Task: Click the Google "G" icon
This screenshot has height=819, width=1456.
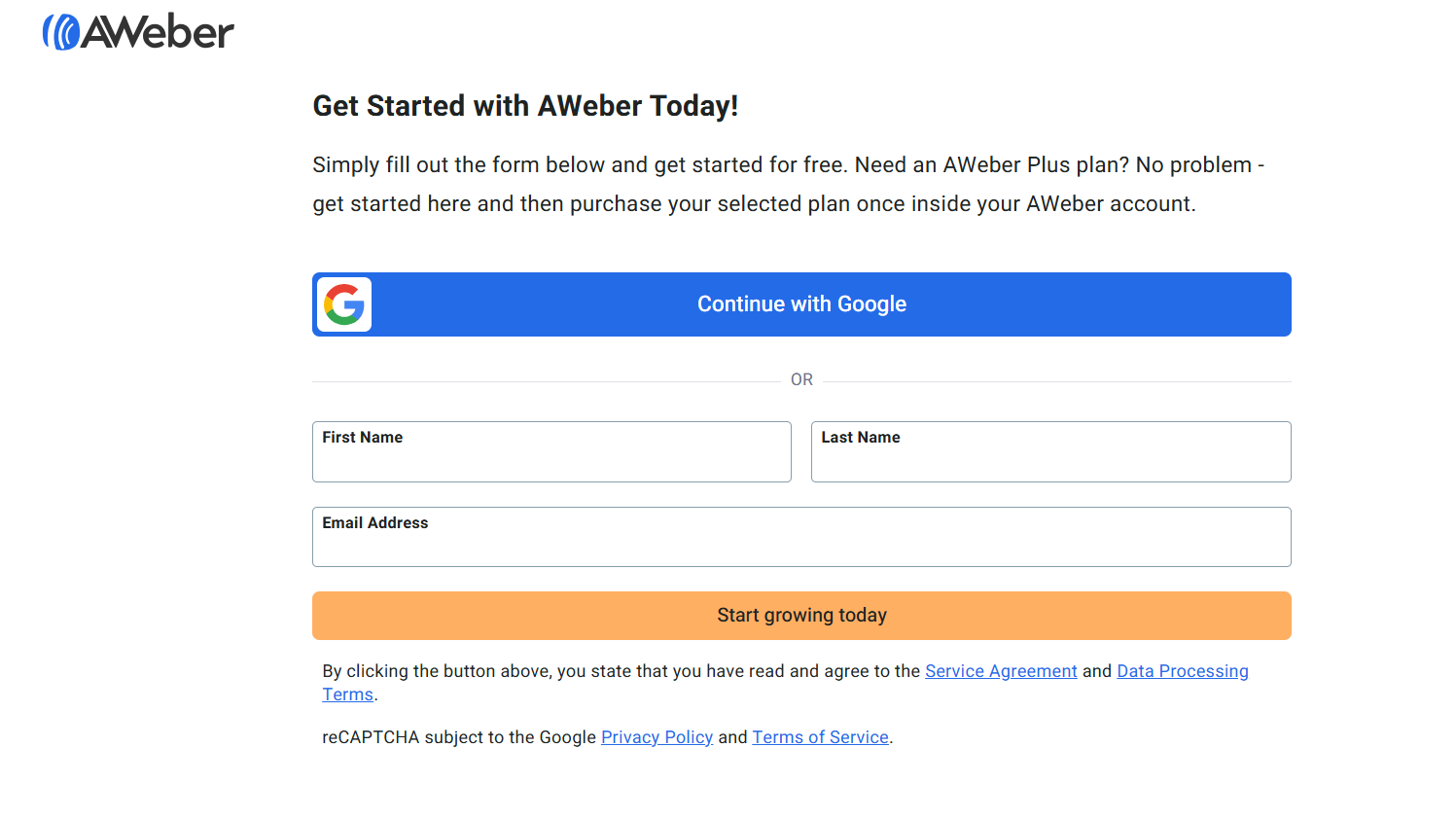Action: point(342,304)
